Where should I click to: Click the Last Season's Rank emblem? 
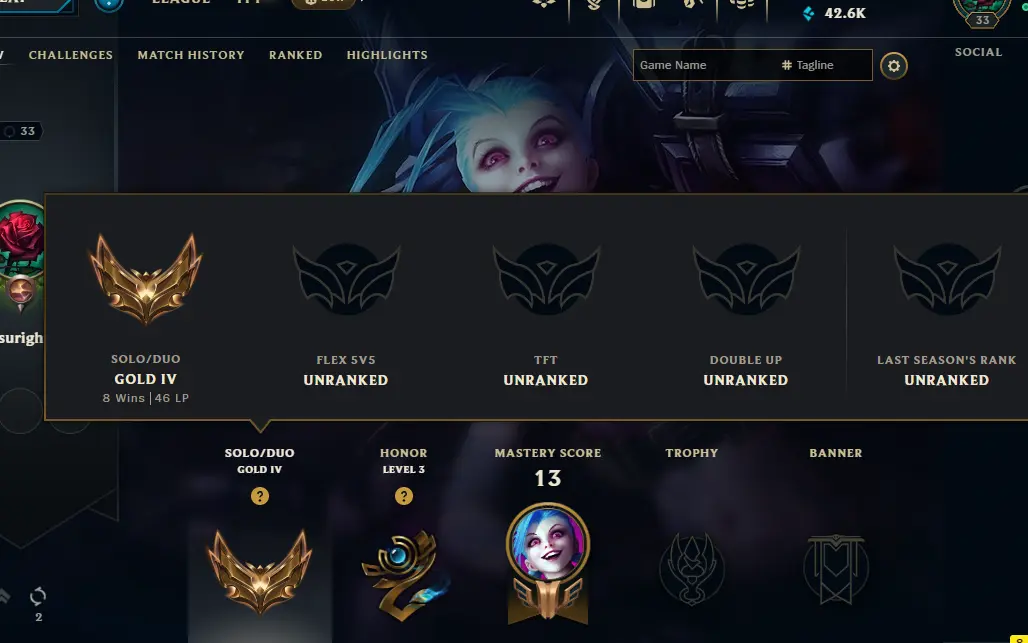coord(947,279)
